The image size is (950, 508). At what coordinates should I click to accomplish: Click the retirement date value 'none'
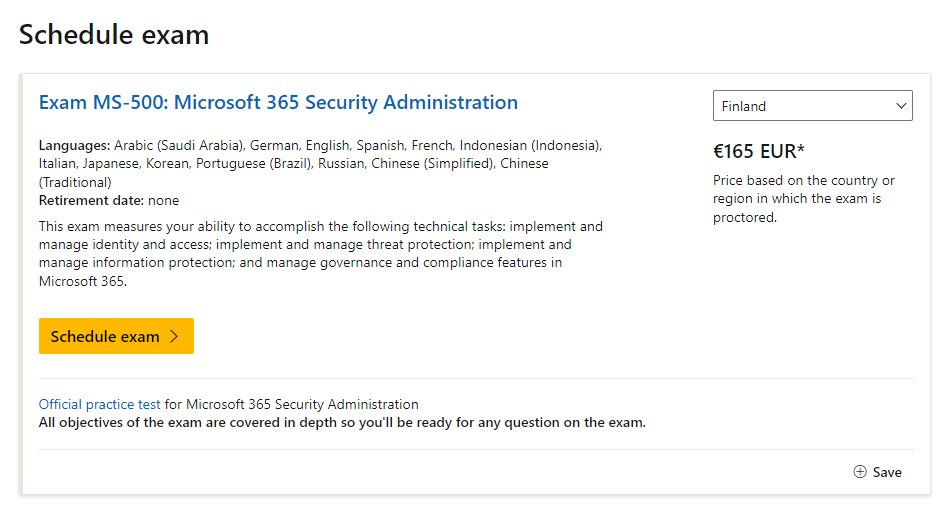[164, 201]
